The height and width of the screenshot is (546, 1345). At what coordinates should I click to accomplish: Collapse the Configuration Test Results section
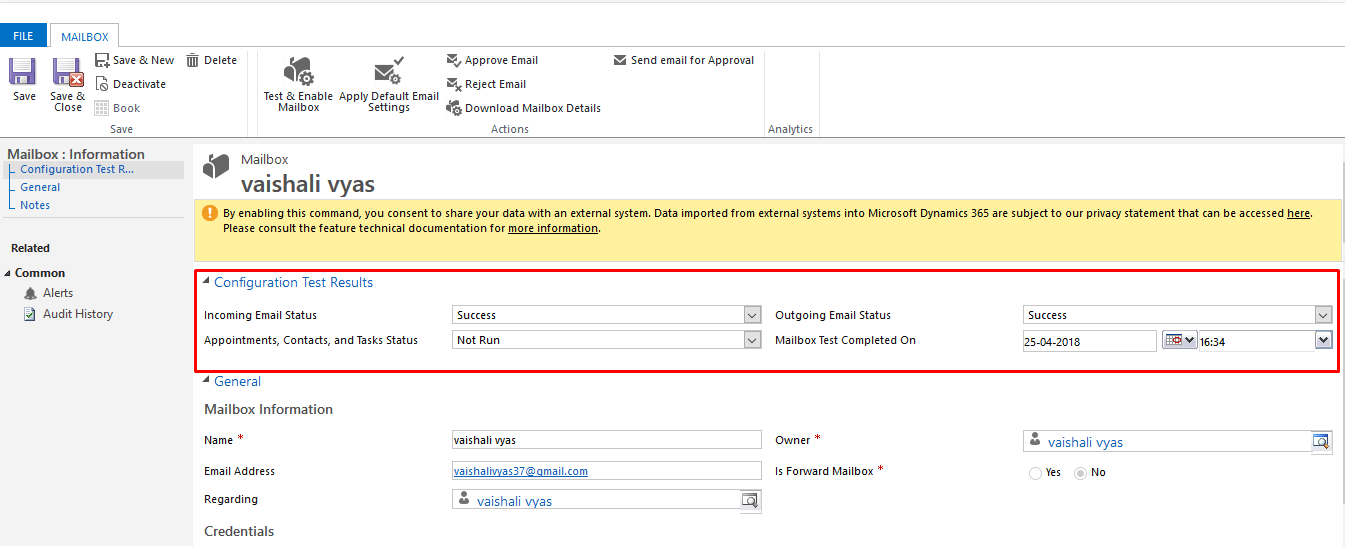click(207, 283)
